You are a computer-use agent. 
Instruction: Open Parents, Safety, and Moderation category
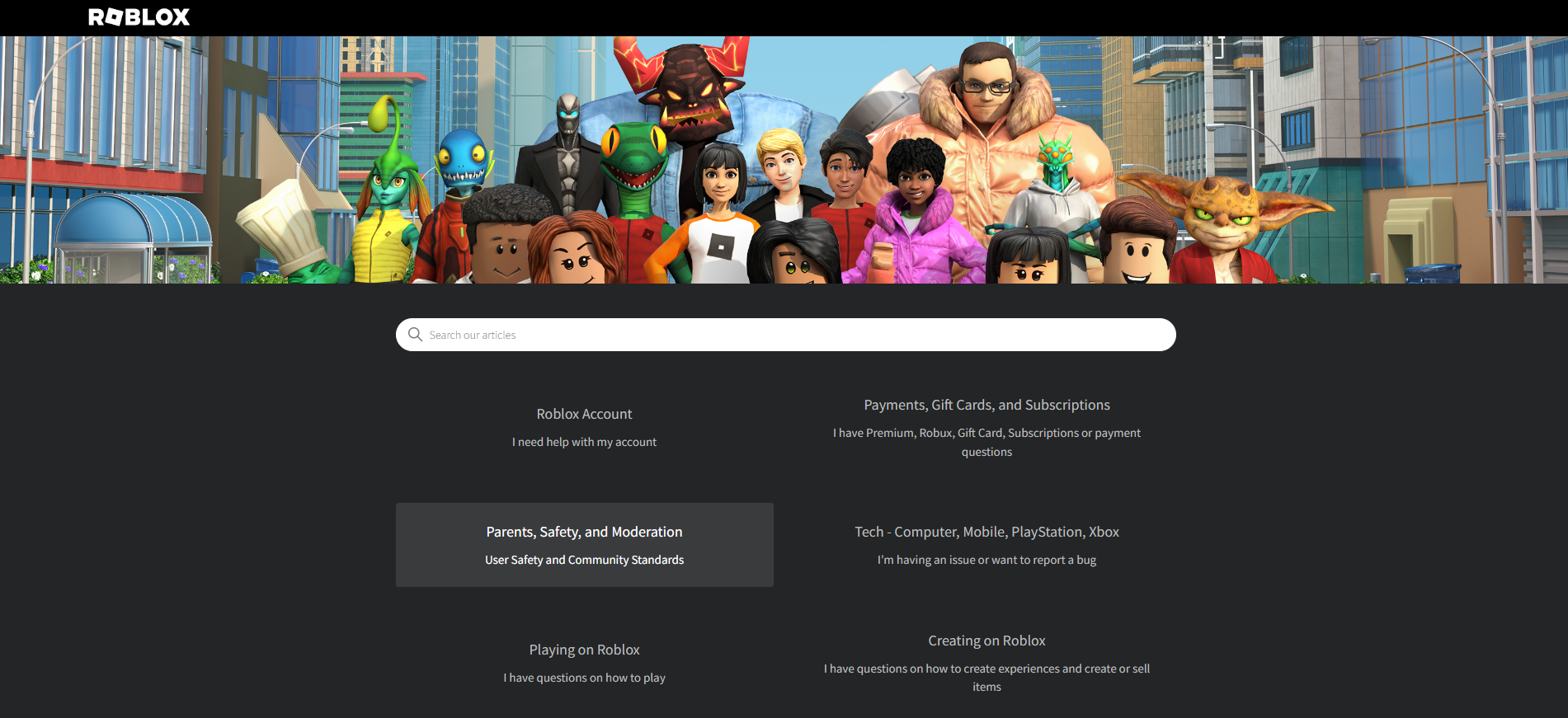pos(584,545)
